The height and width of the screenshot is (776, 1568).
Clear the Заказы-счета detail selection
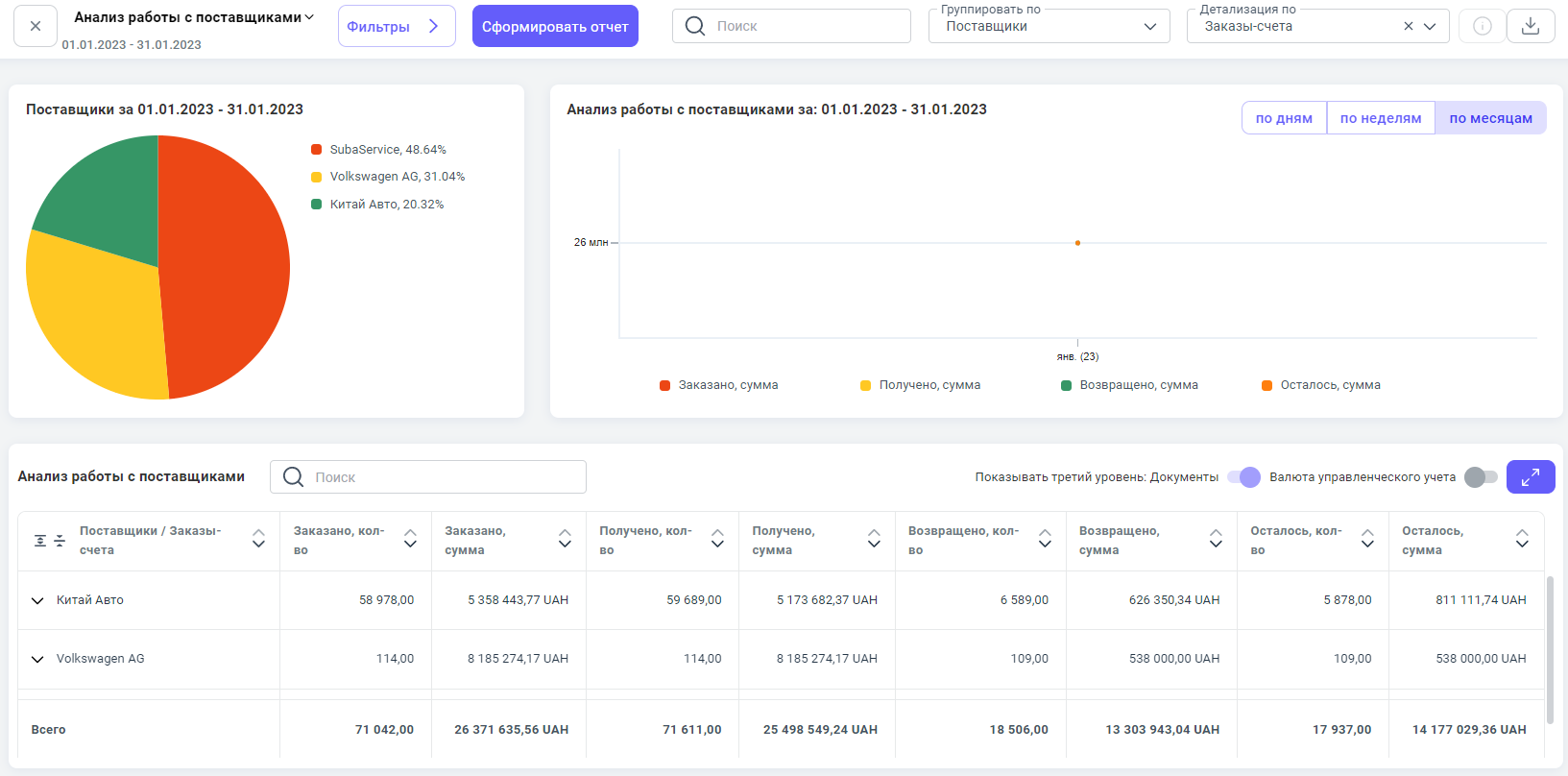tap(1408, 26)
